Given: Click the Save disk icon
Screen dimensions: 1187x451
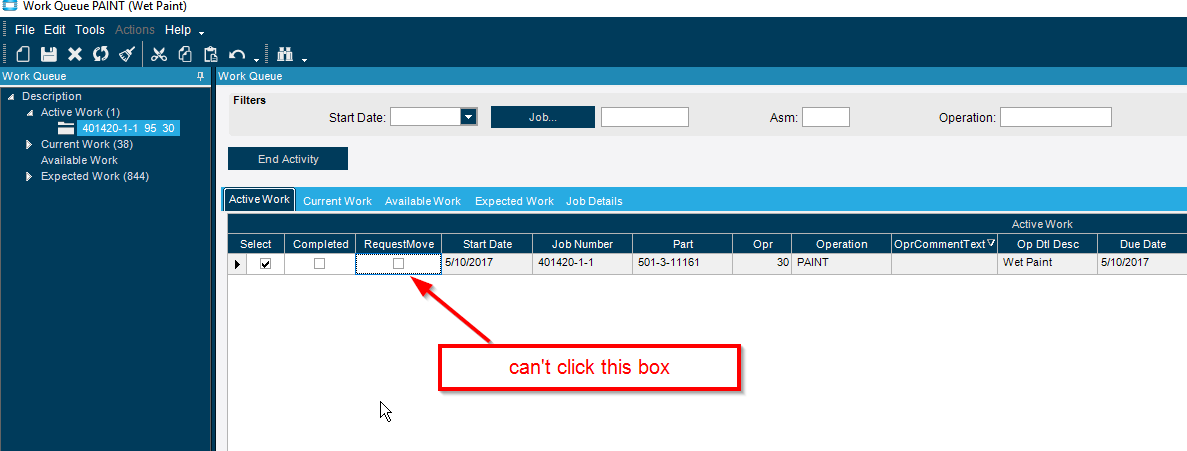Looking at the screenshot, I should [x=49, y=54].
